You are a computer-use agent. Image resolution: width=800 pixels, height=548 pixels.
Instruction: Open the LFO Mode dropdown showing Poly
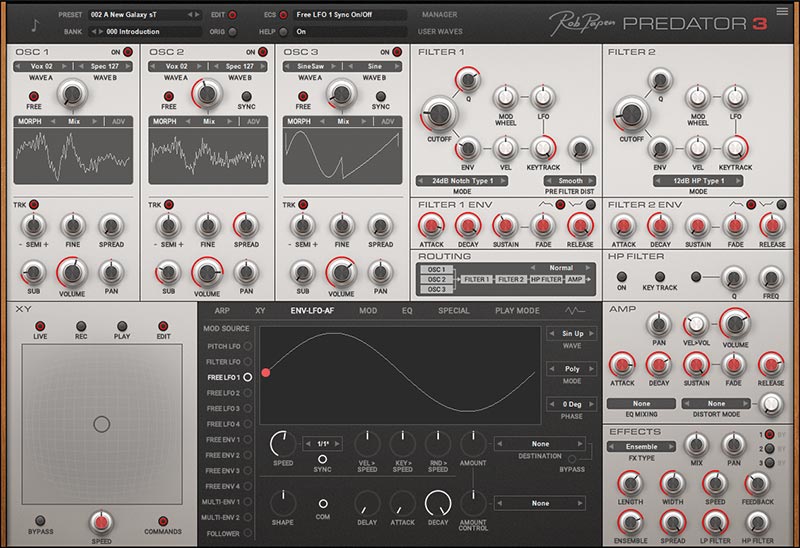click(572, 368)
